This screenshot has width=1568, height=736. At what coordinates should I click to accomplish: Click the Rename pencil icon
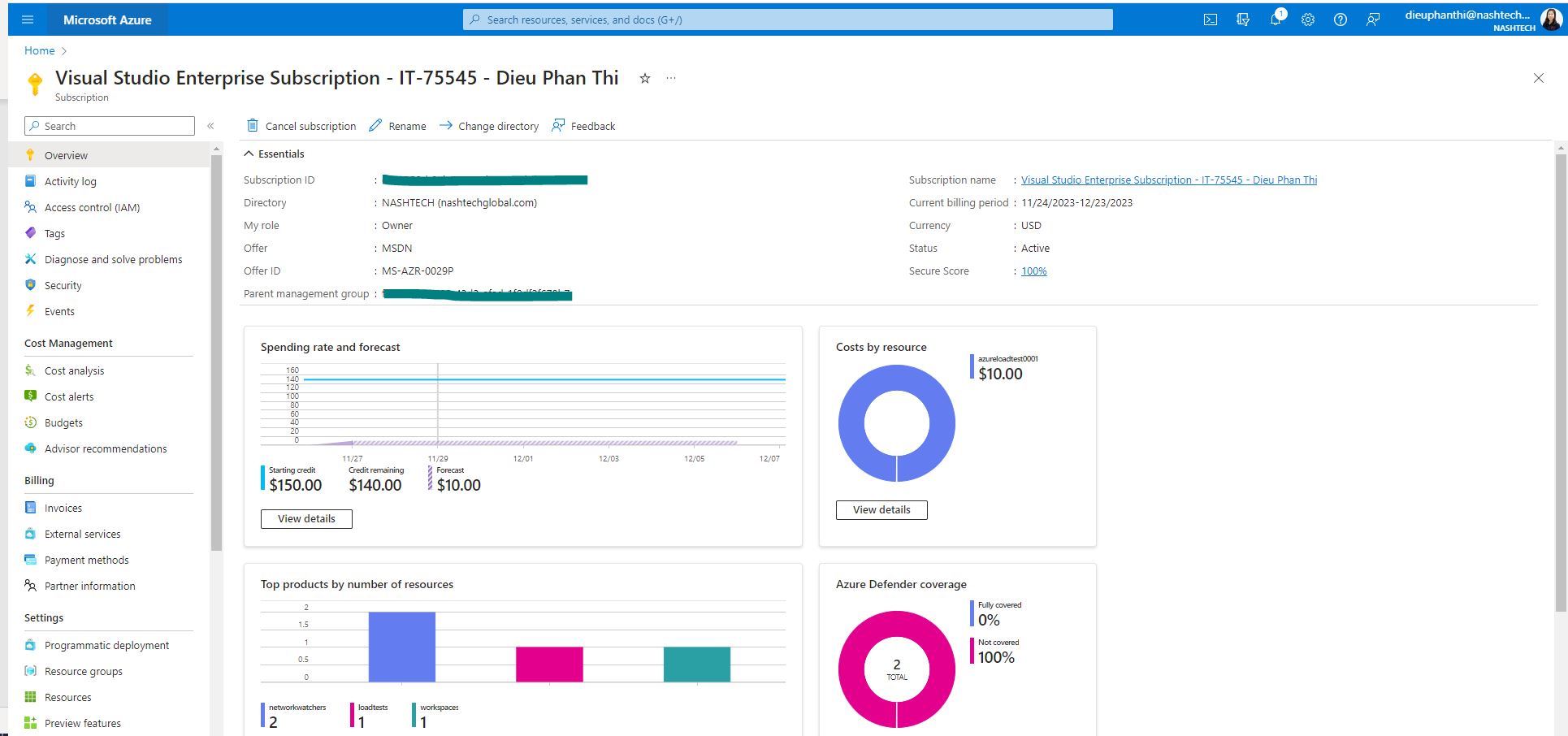pos(375,125)
